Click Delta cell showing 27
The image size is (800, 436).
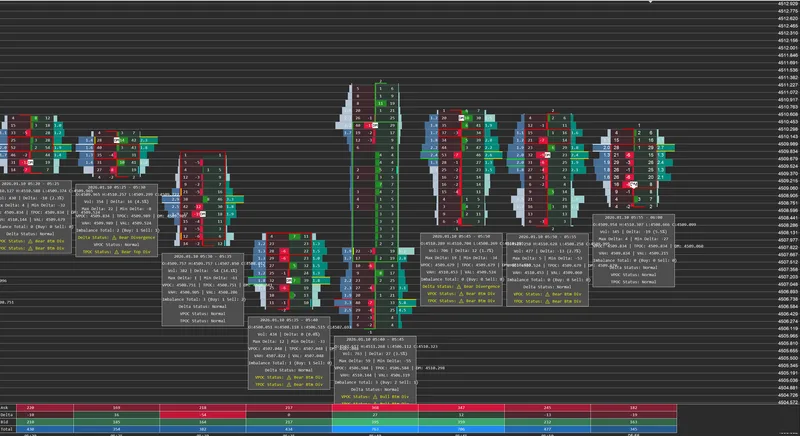click(375, 415)
